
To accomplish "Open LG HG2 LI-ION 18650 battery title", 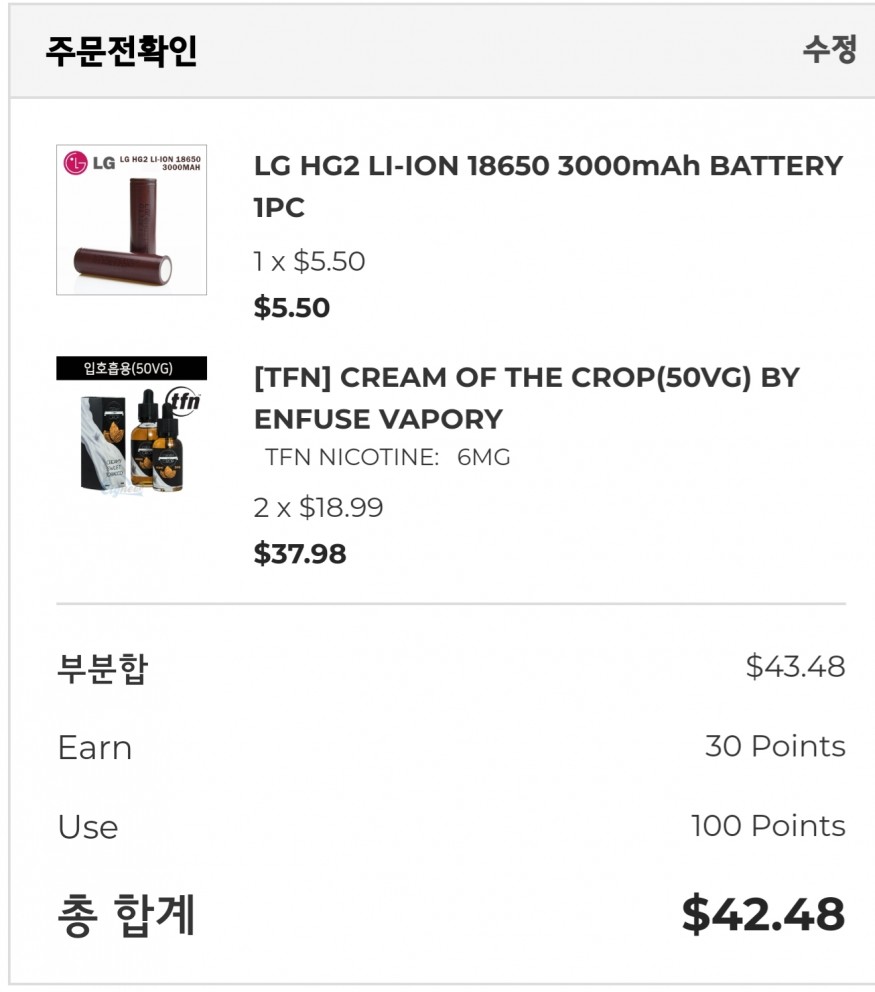I will (548, 186).
